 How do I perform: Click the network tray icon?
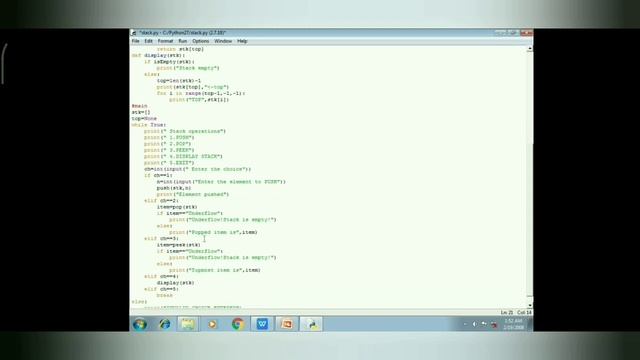pos(484,324)
